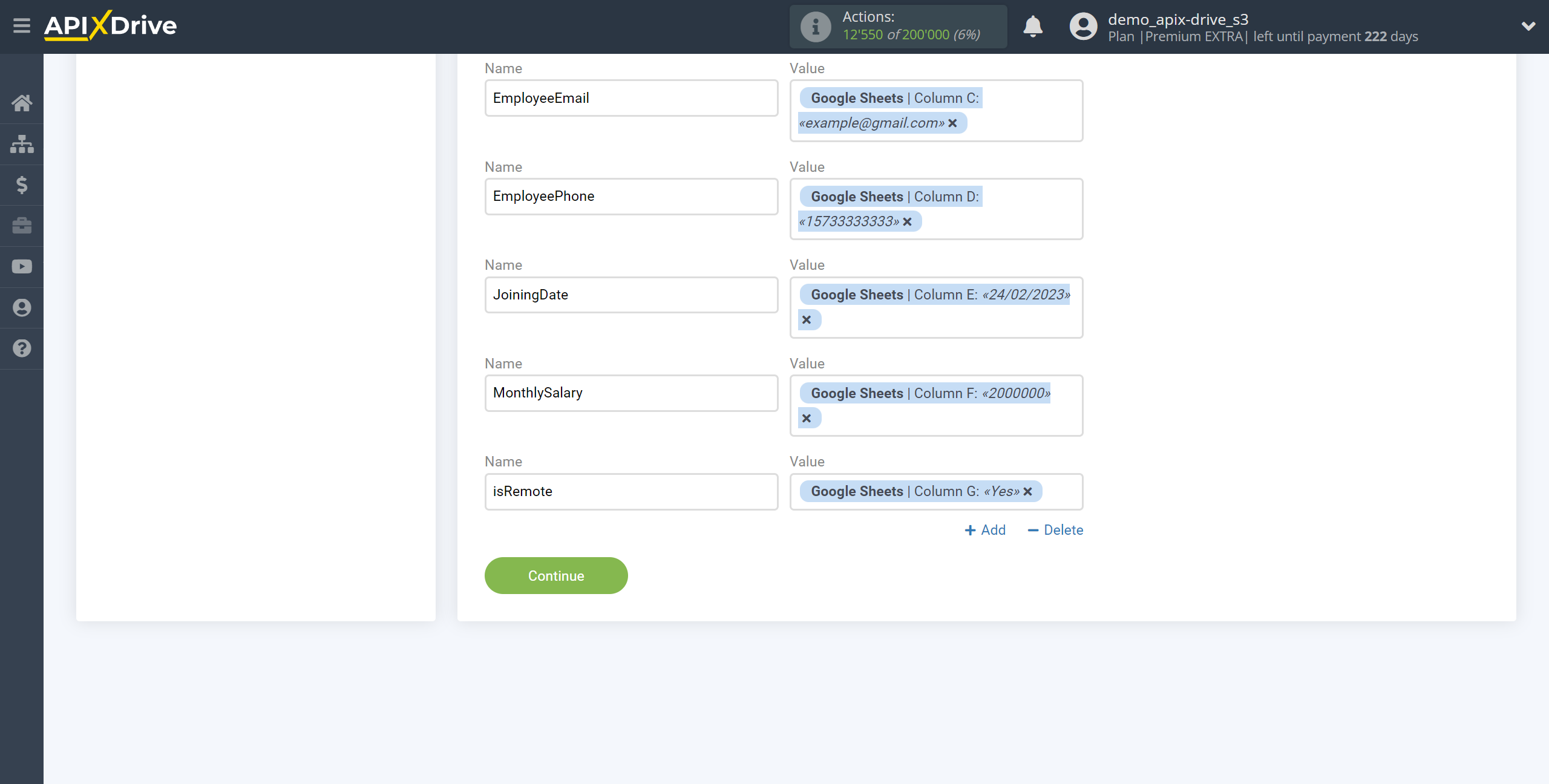Open the Home sidebar icon
Viewport: 1549px width, 784px height.
[x=22, y=103]
